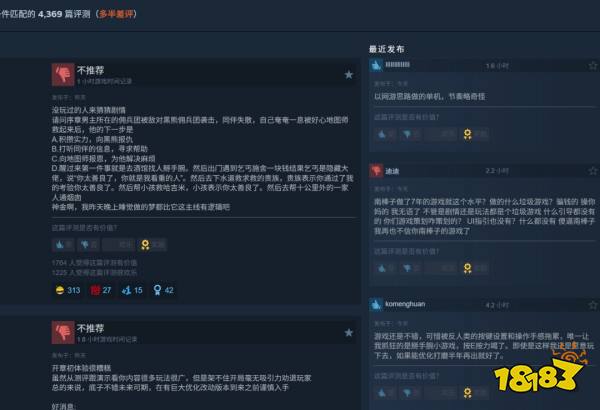Viewport: 600px width, 410px height.
Task: Click the star icon on the first 不推荐 review
Action: coord(349,75)
